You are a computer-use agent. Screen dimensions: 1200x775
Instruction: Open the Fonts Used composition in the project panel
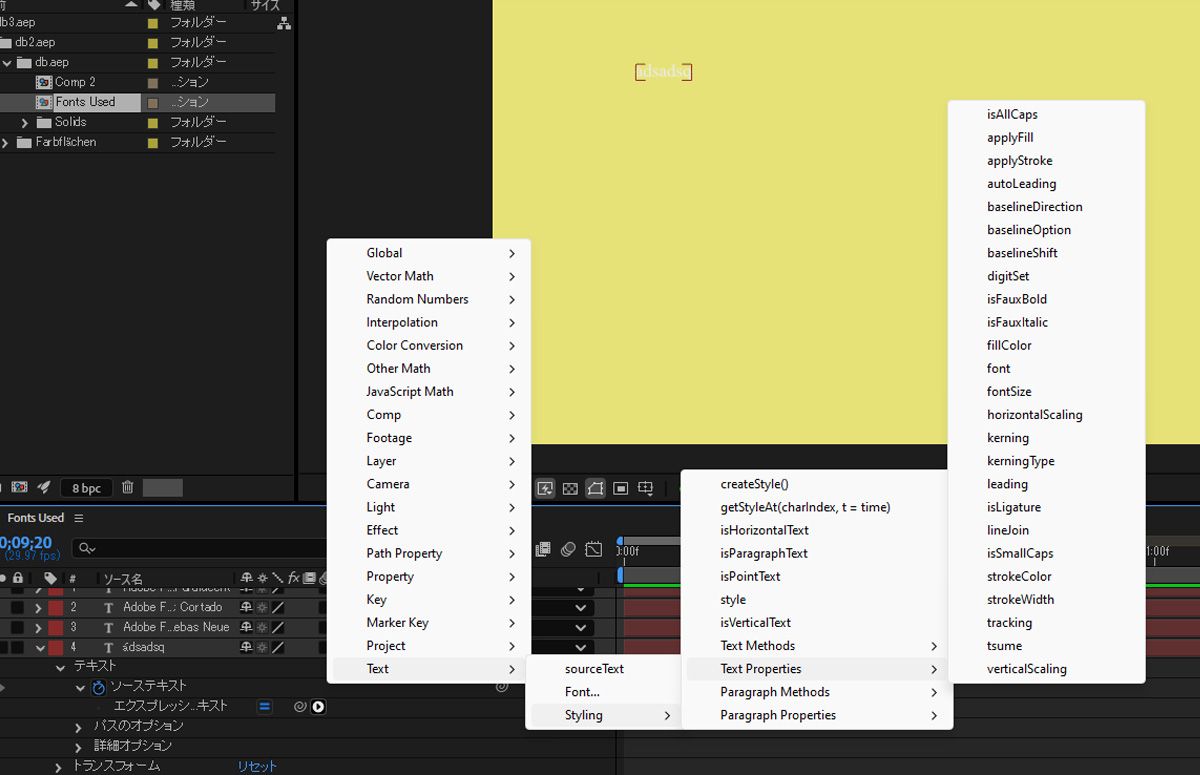point(85,102)
